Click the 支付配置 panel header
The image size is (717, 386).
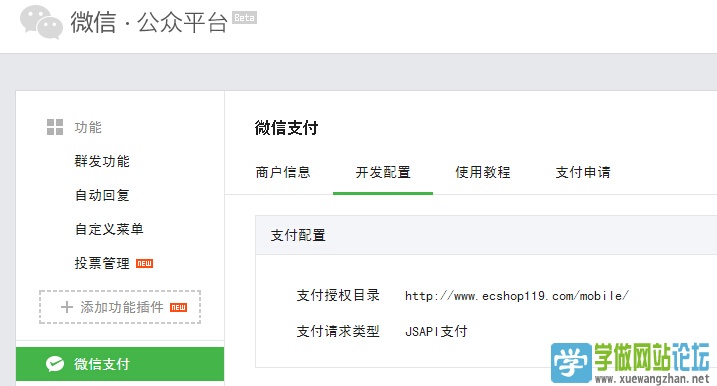pos(486,235)
